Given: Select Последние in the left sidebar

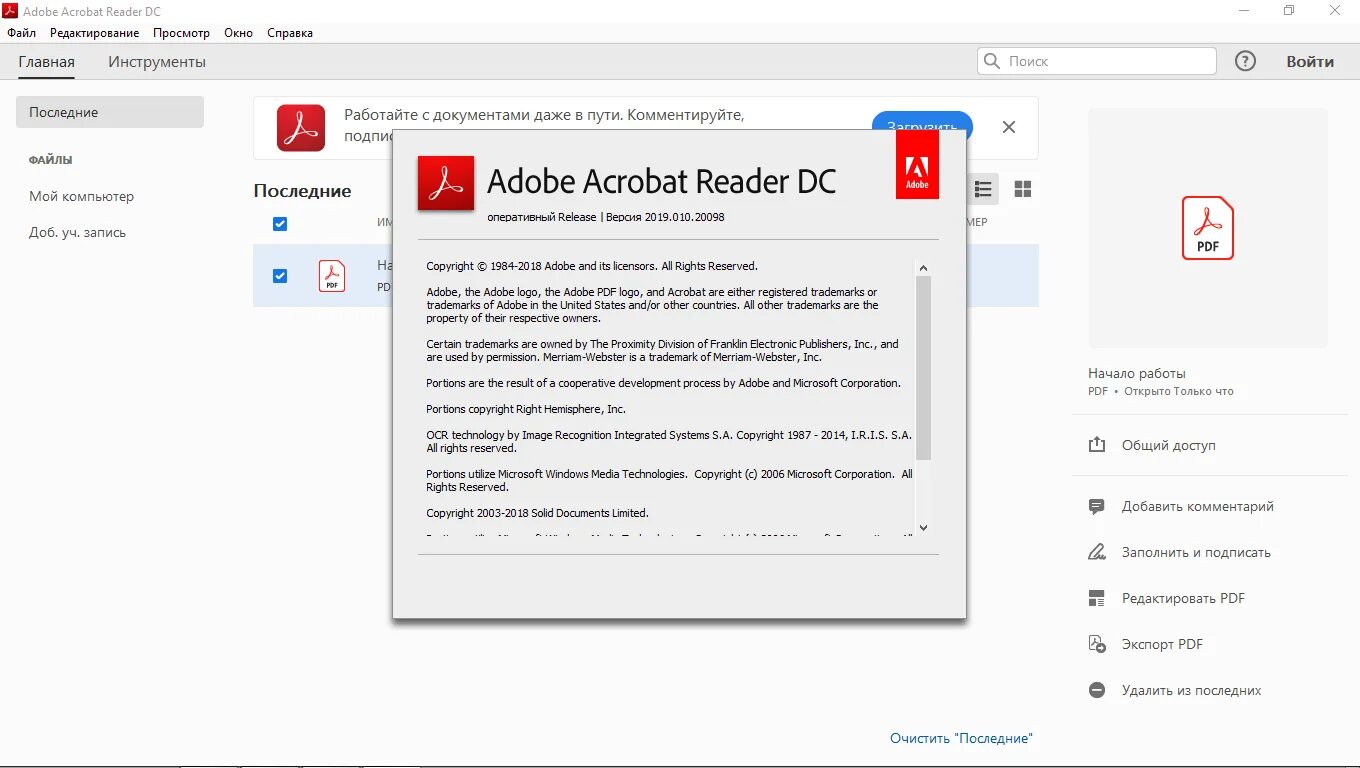Looking at the screenshot, I should click(x=110, y=112).
